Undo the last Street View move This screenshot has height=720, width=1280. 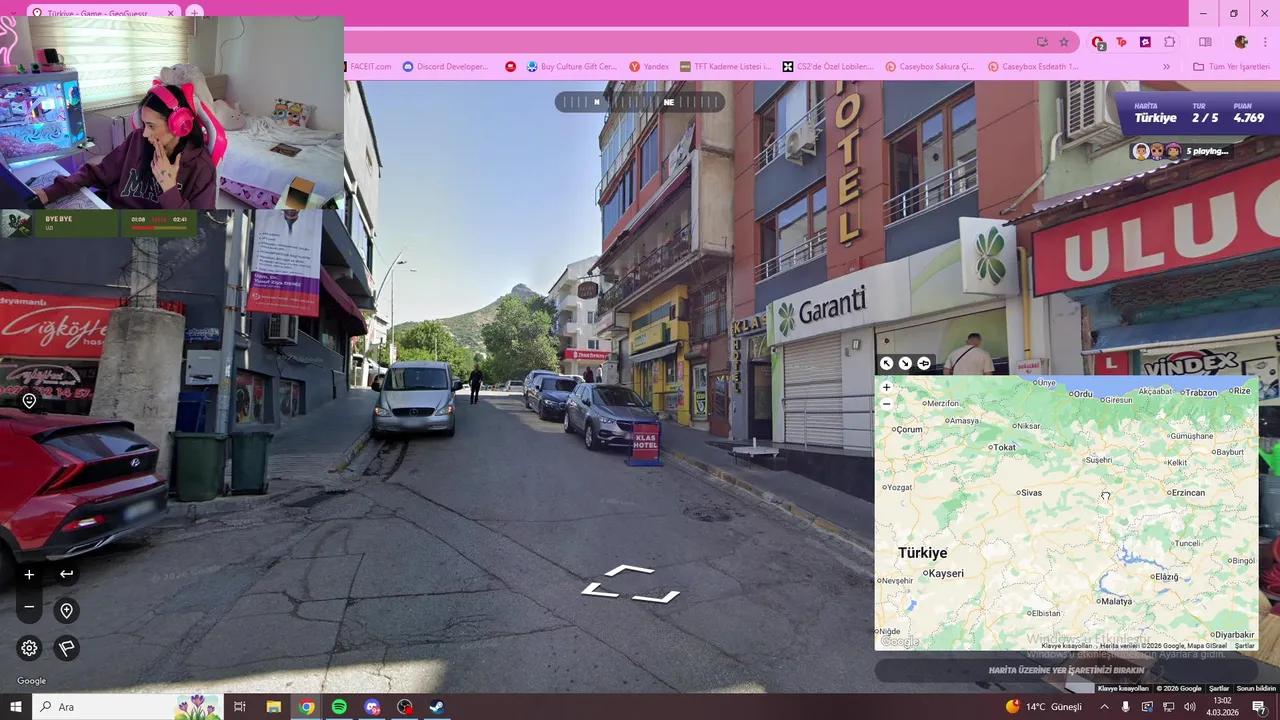[66, 574]
